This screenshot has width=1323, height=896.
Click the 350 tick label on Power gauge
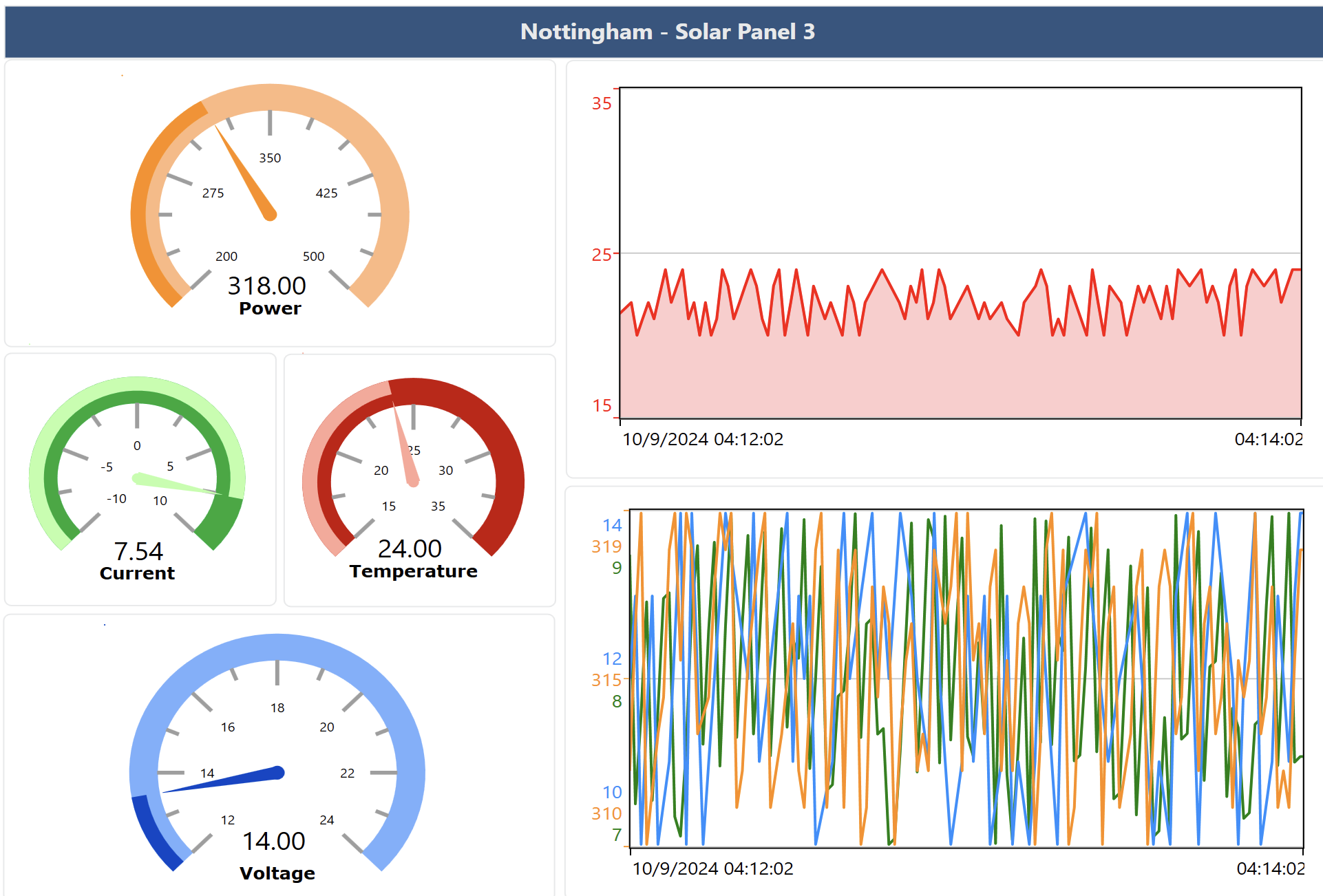pyautogui.click(x=270, y=158)
